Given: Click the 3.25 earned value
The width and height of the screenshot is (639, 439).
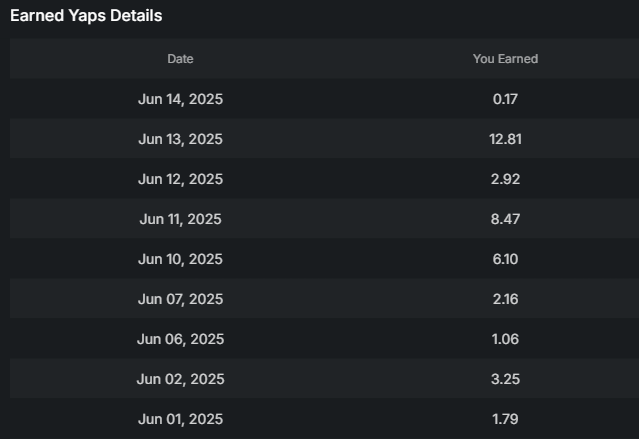Looking at the screenshot, I should coord(505,379).
